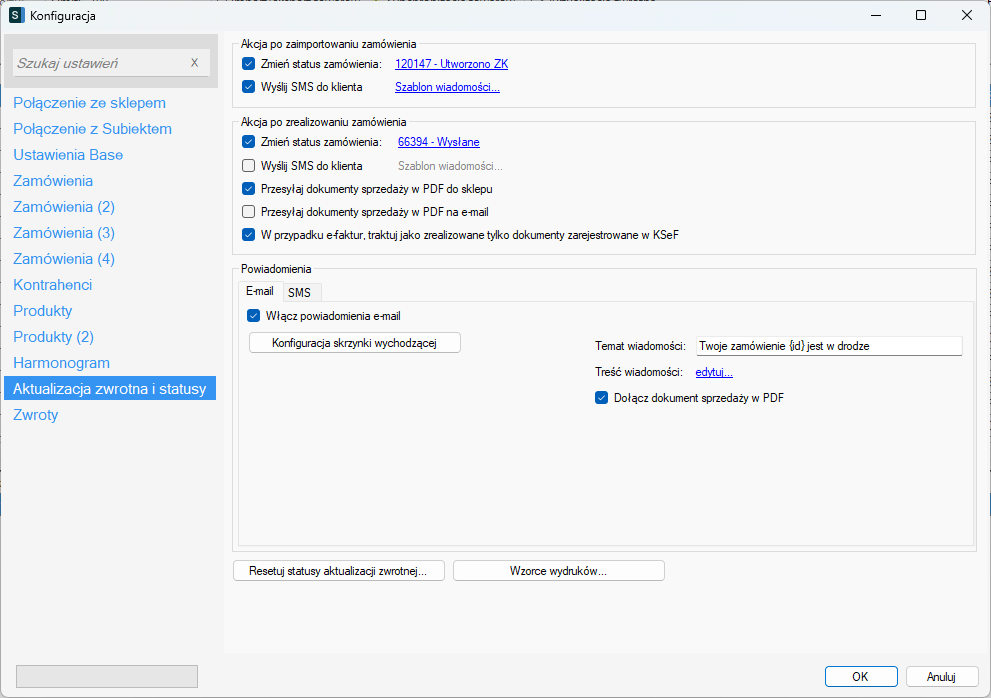Confirm settings with the OK button
This screenshot has height=698, width=991.
(860, 676)
